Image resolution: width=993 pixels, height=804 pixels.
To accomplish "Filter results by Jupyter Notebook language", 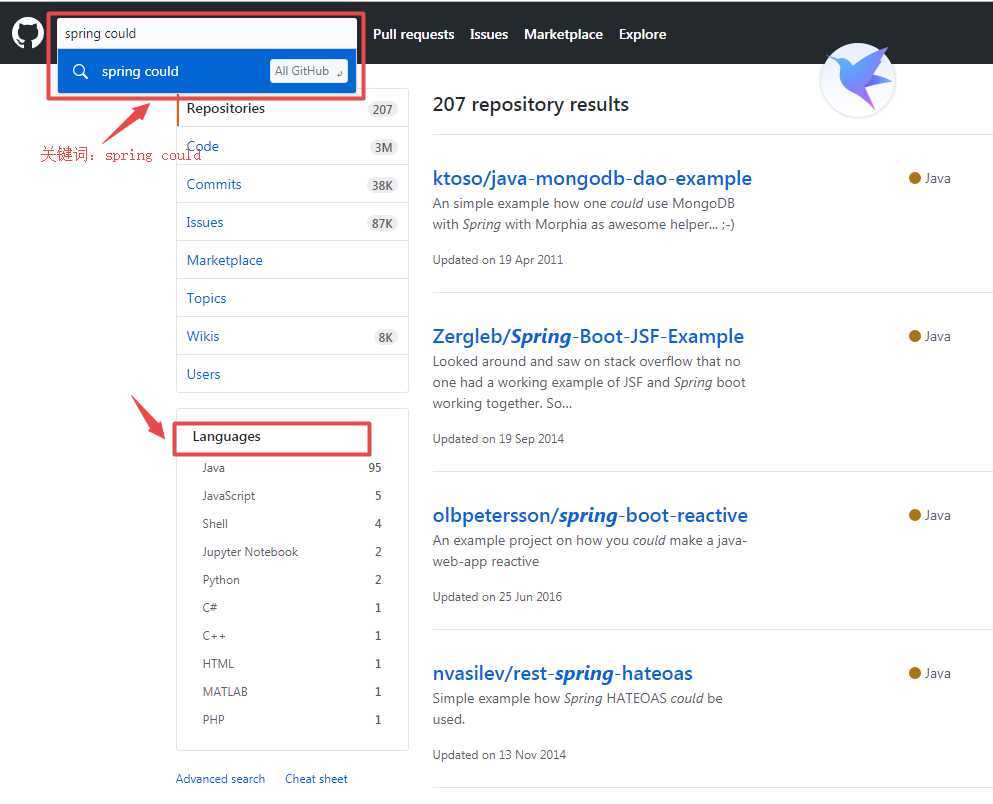I will 292,552.
